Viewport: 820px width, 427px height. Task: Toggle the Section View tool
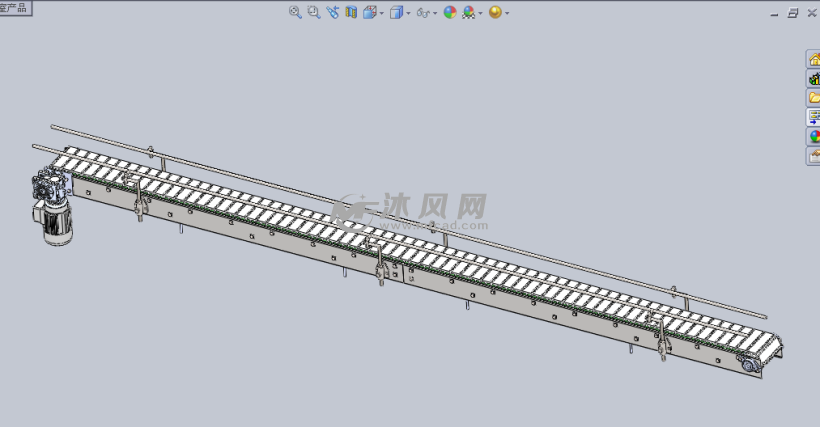tap(351, 13)
